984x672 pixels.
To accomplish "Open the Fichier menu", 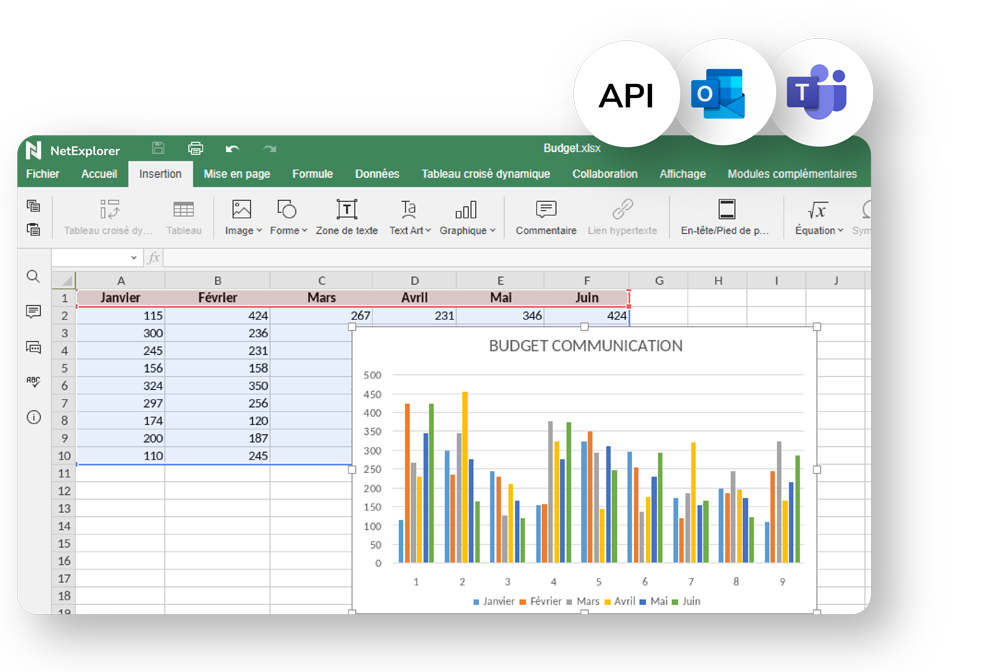I will click(x=43, y=174).
